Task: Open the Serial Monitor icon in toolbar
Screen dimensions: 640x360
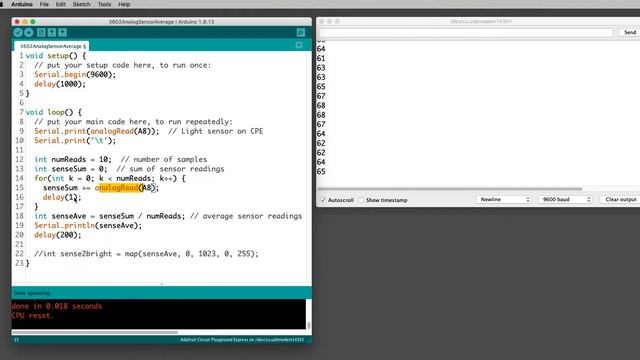Action: coord(301,33)
